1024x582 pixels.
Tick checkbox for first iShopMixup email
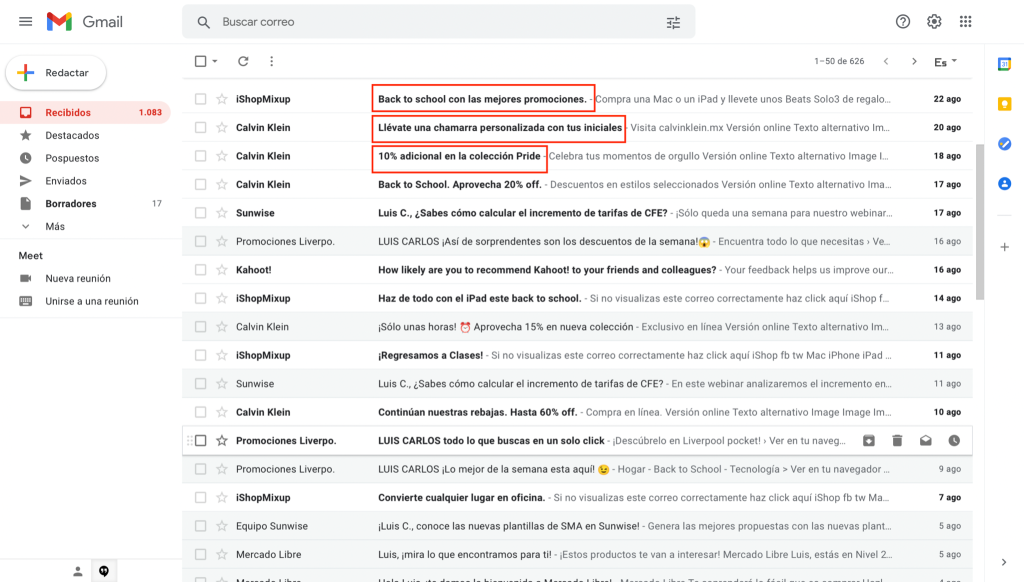click(x=200, y=99)
